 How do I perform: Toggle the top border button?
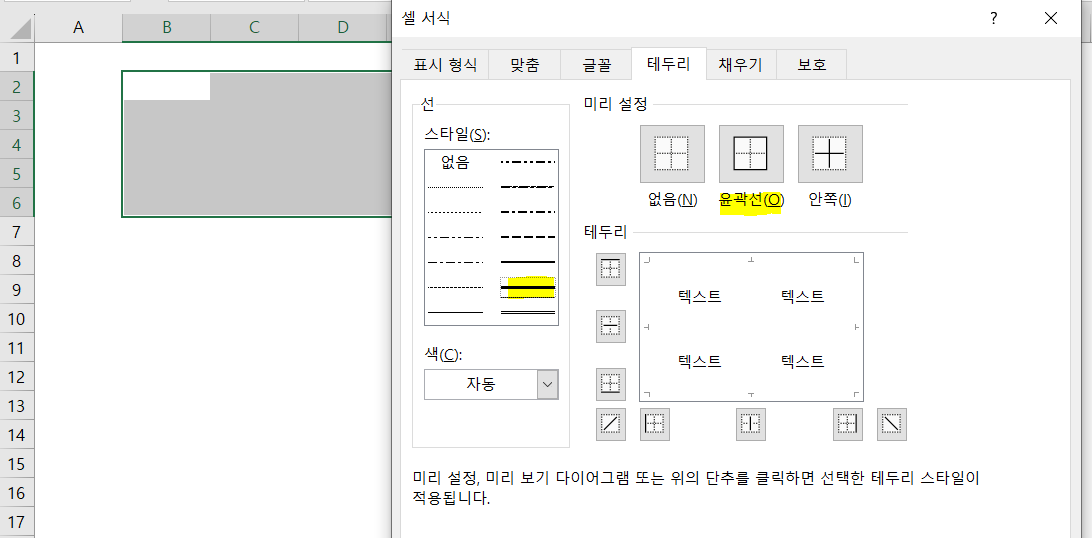point(611,269)
